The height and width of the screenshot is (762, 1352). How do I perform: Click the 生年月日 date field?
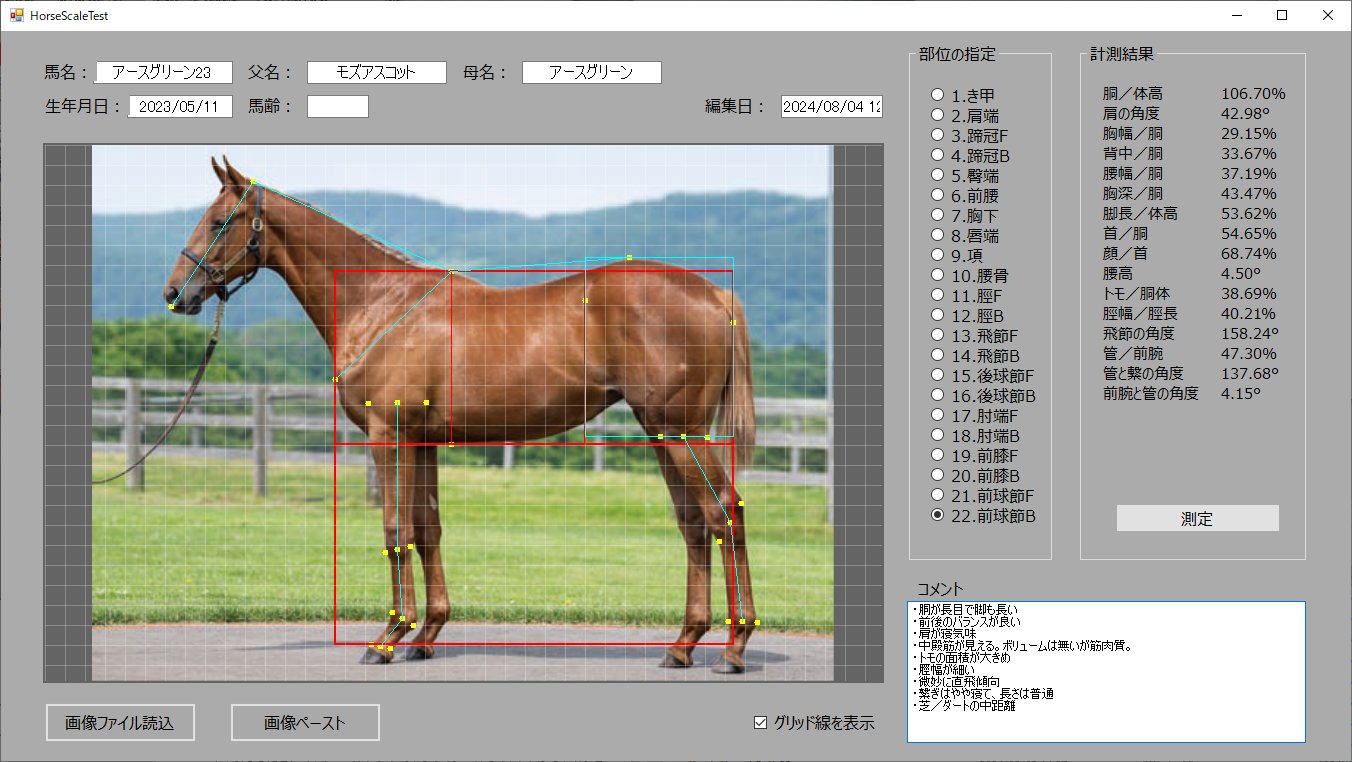click(181, 107)
